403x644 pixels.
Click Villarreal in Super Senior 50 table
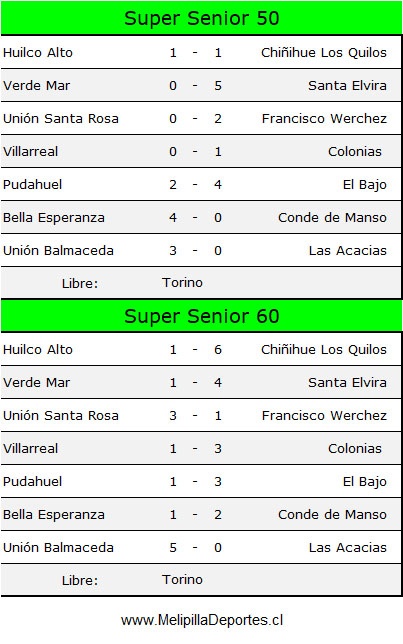pos(30,151)
